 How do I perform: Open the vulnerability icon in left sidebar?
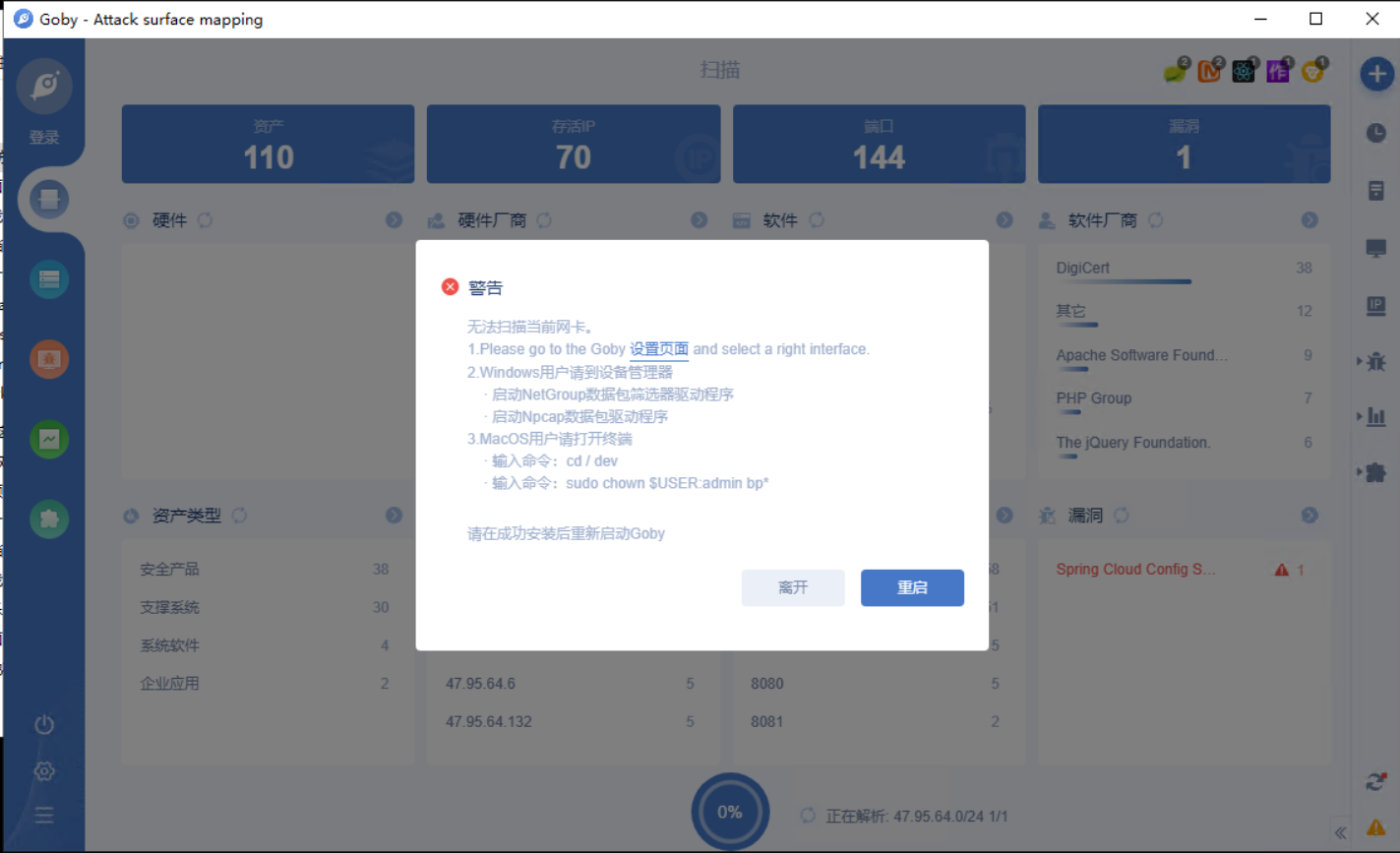click(49, 359)
